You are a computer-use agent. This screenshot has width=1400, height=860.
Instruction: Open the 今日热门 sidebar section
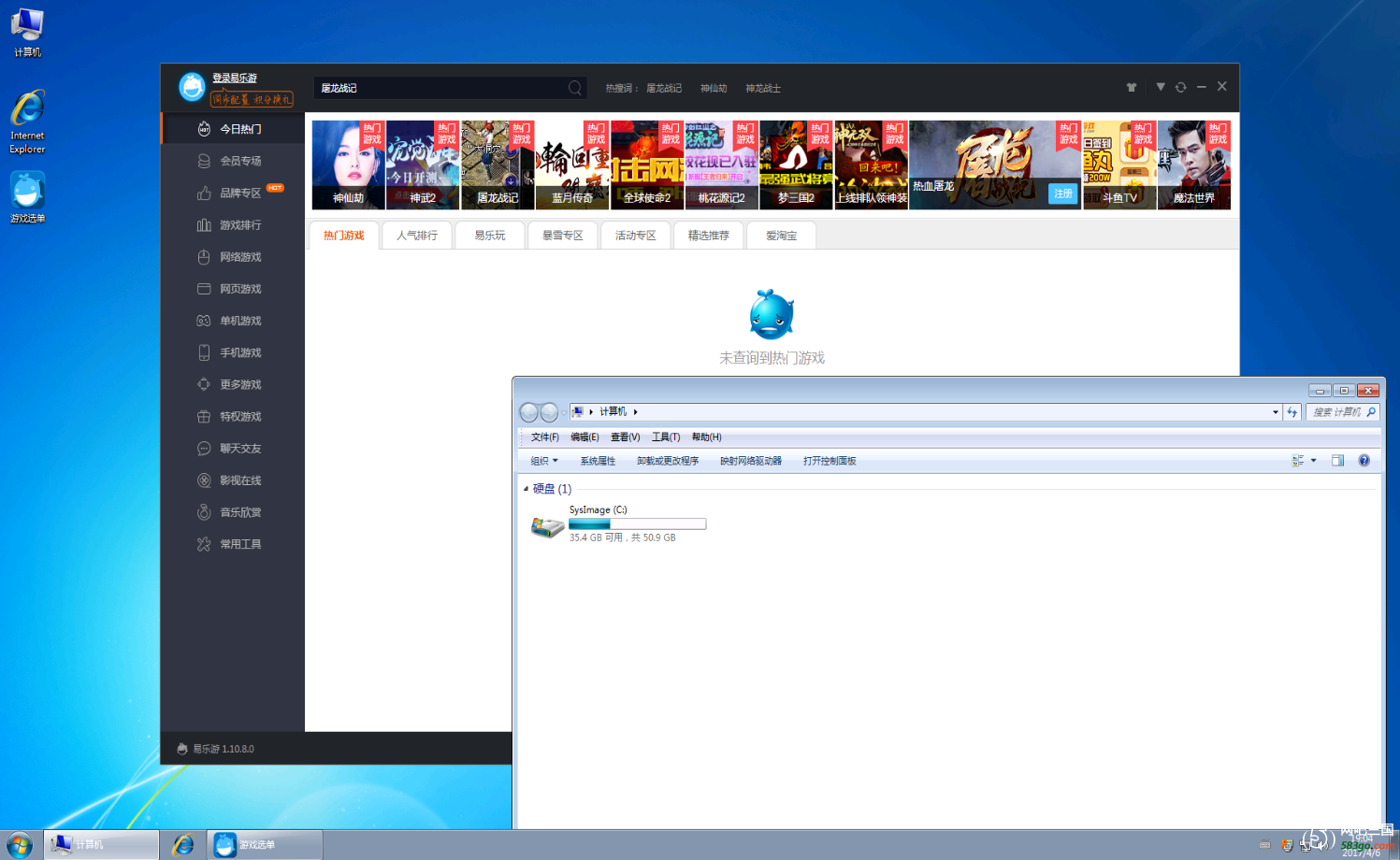coord(233,129)
